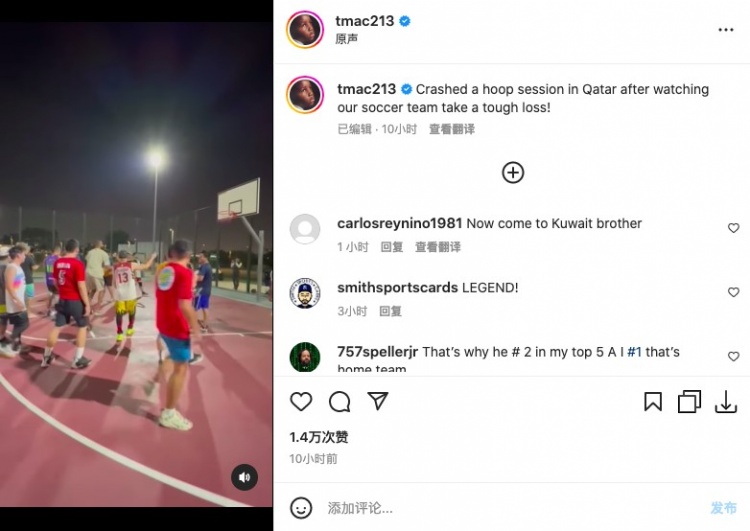Click the blue 发布 post button

pyautogui.click(x=723, y=508)
